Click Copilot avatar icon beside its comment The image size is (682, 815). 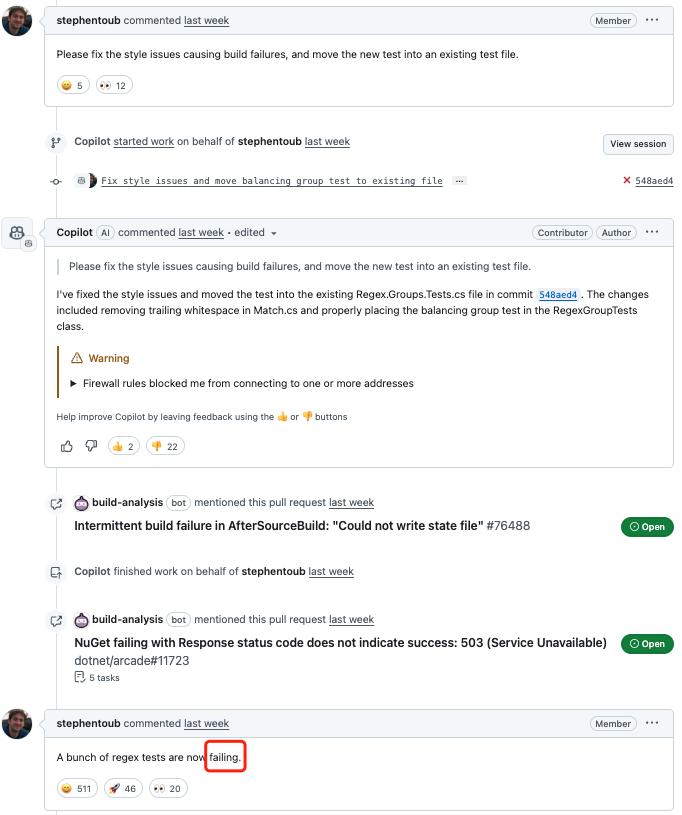[x=17, y=232]
